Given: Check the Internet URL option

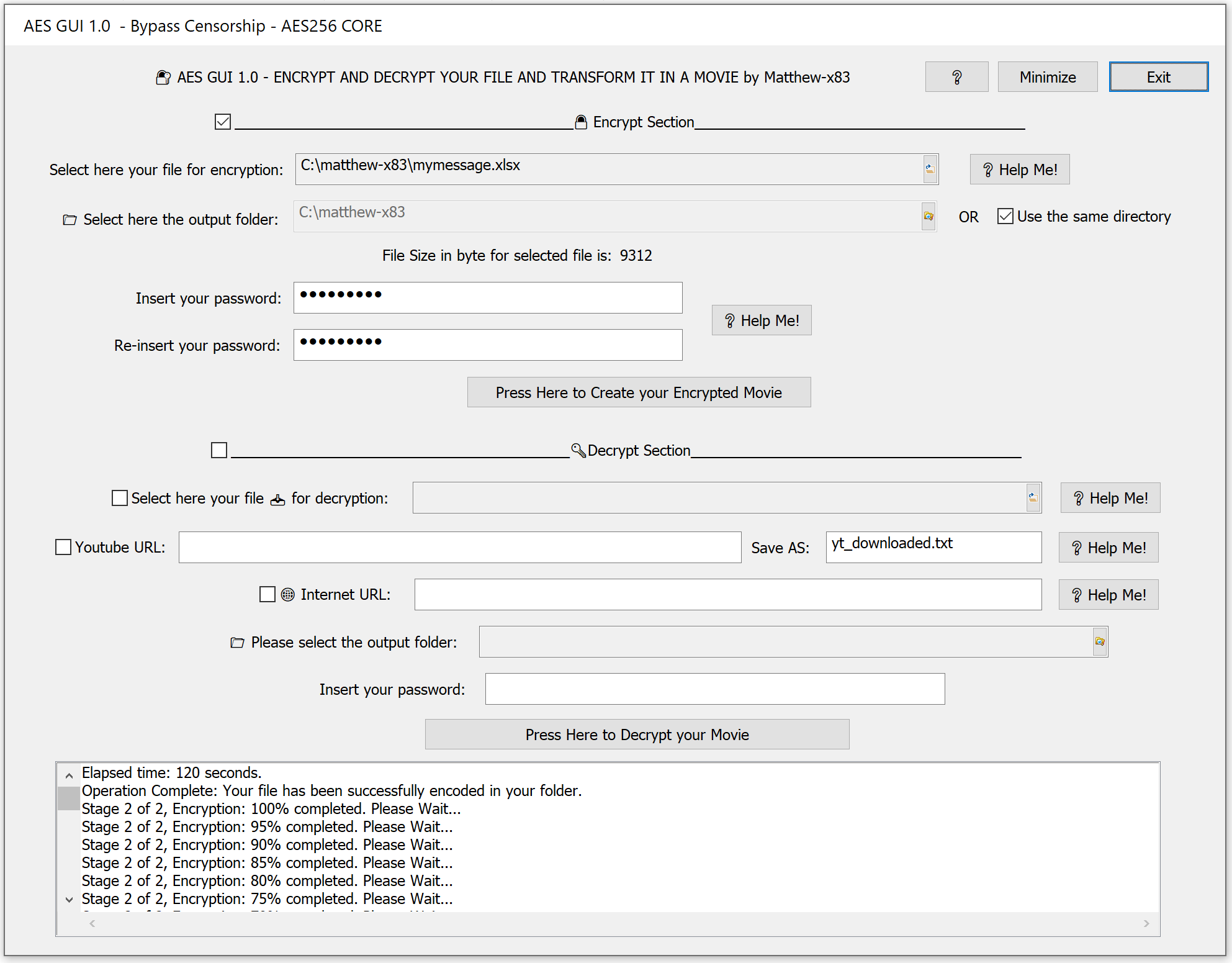Looking at the screenshot, I should 268,594.
